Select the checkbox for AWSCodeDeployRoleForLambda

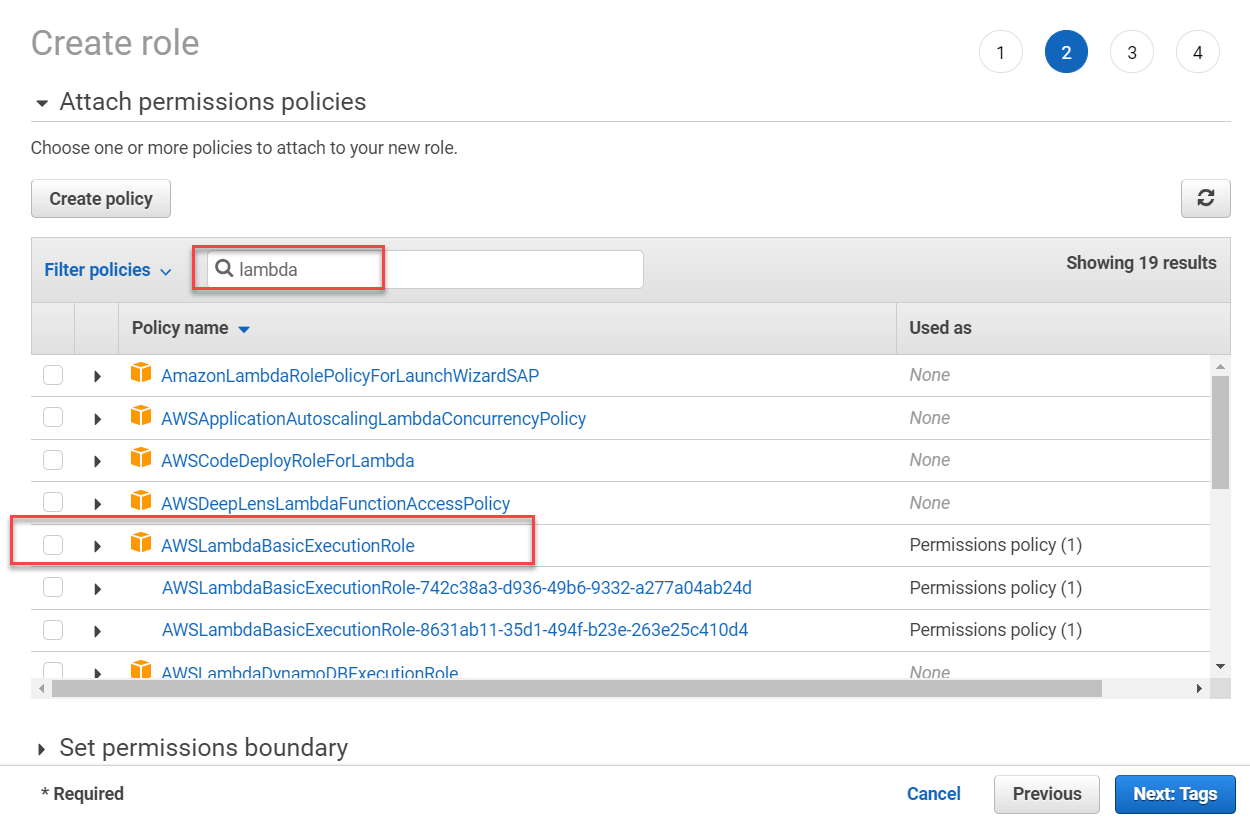click(52, 459)
